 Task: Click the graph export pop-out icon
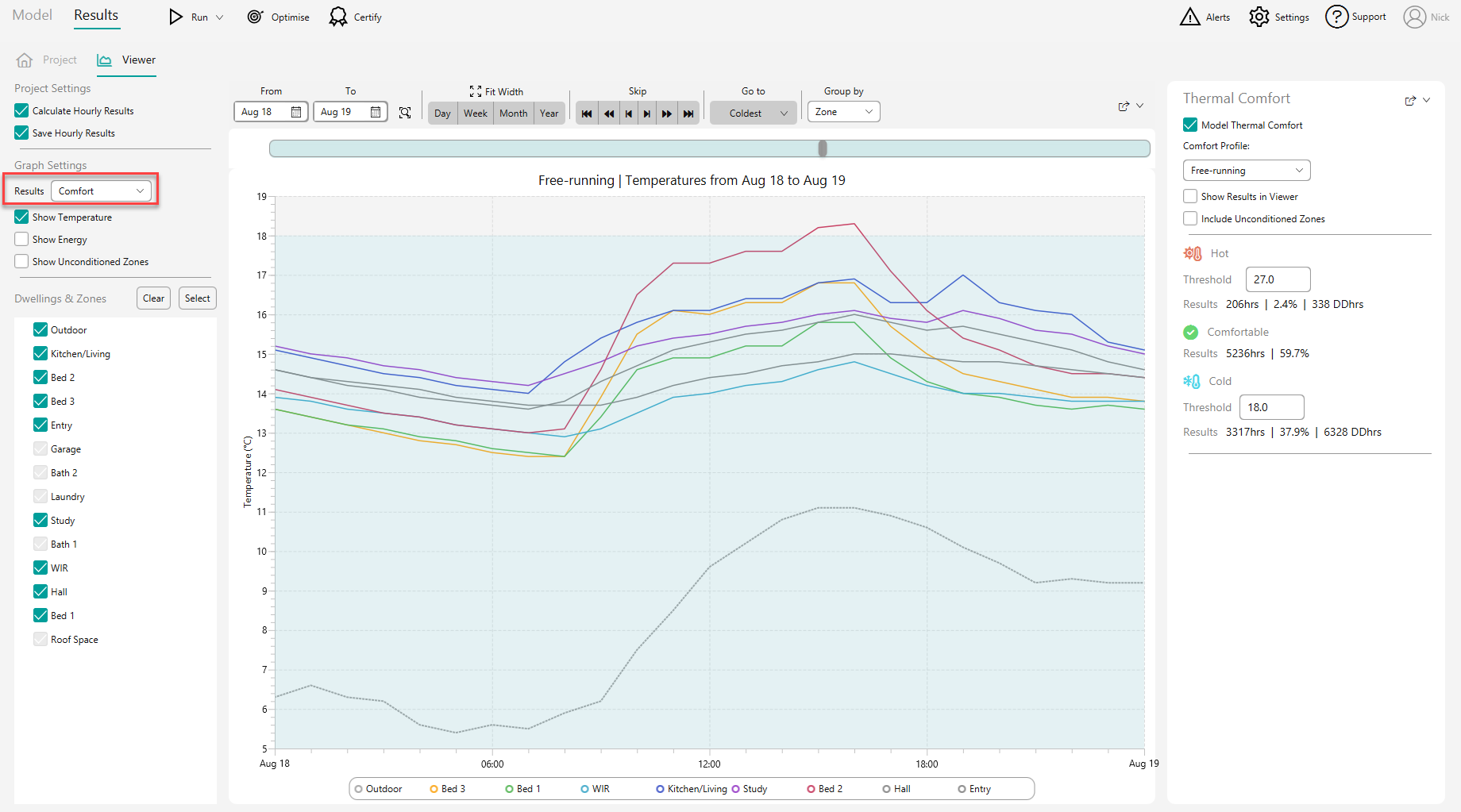point(1124,106)
